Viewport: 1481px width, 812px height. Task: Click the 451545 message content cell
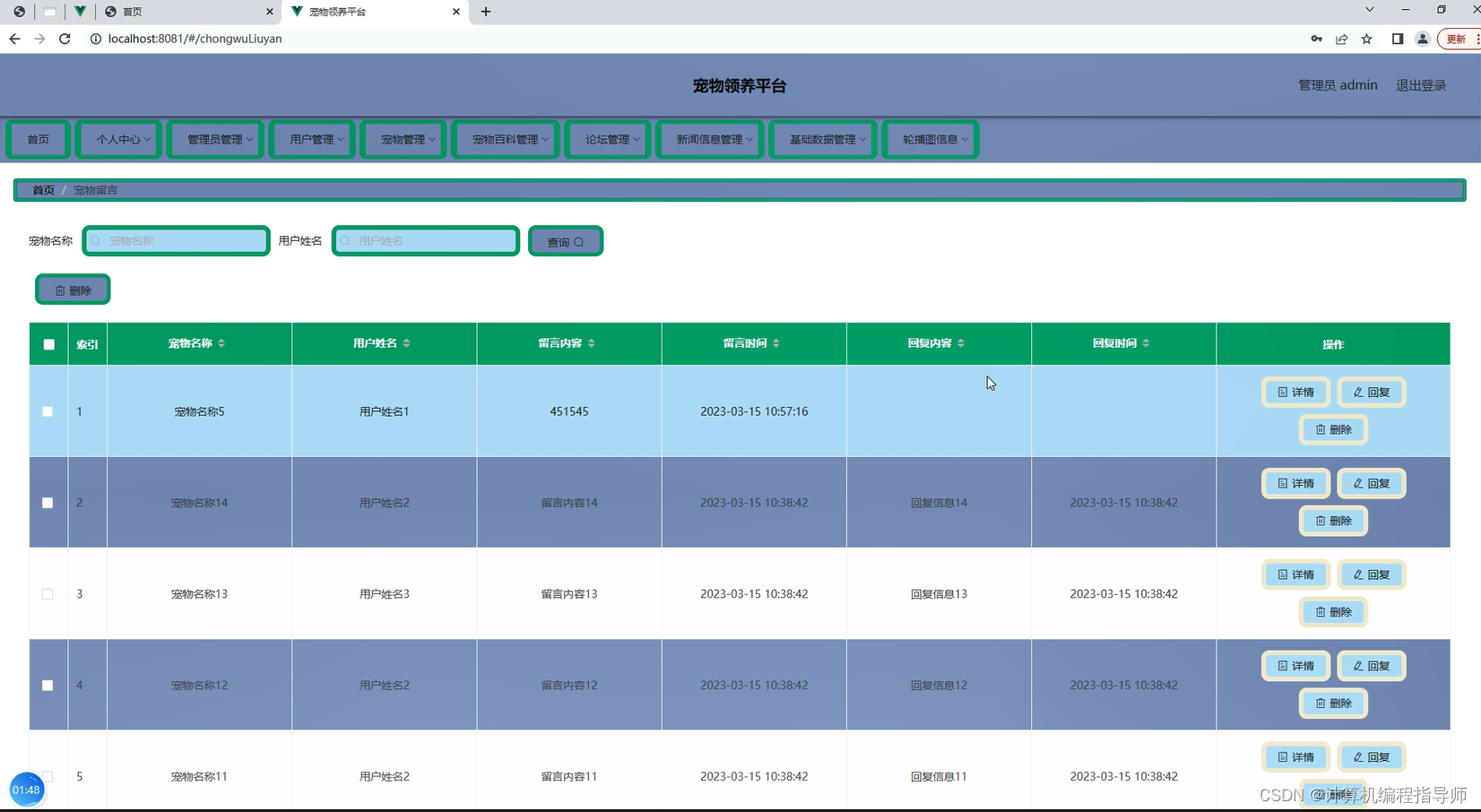569,411
